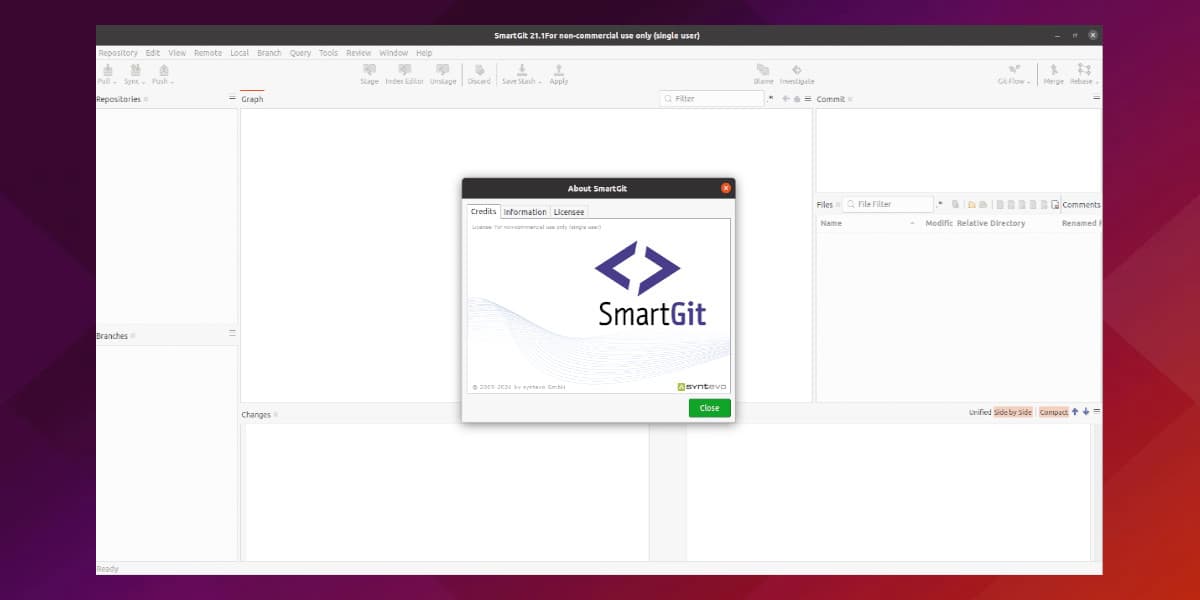Switch to the Information tab
Viewport: 1200px width, 600px height.
524,212
